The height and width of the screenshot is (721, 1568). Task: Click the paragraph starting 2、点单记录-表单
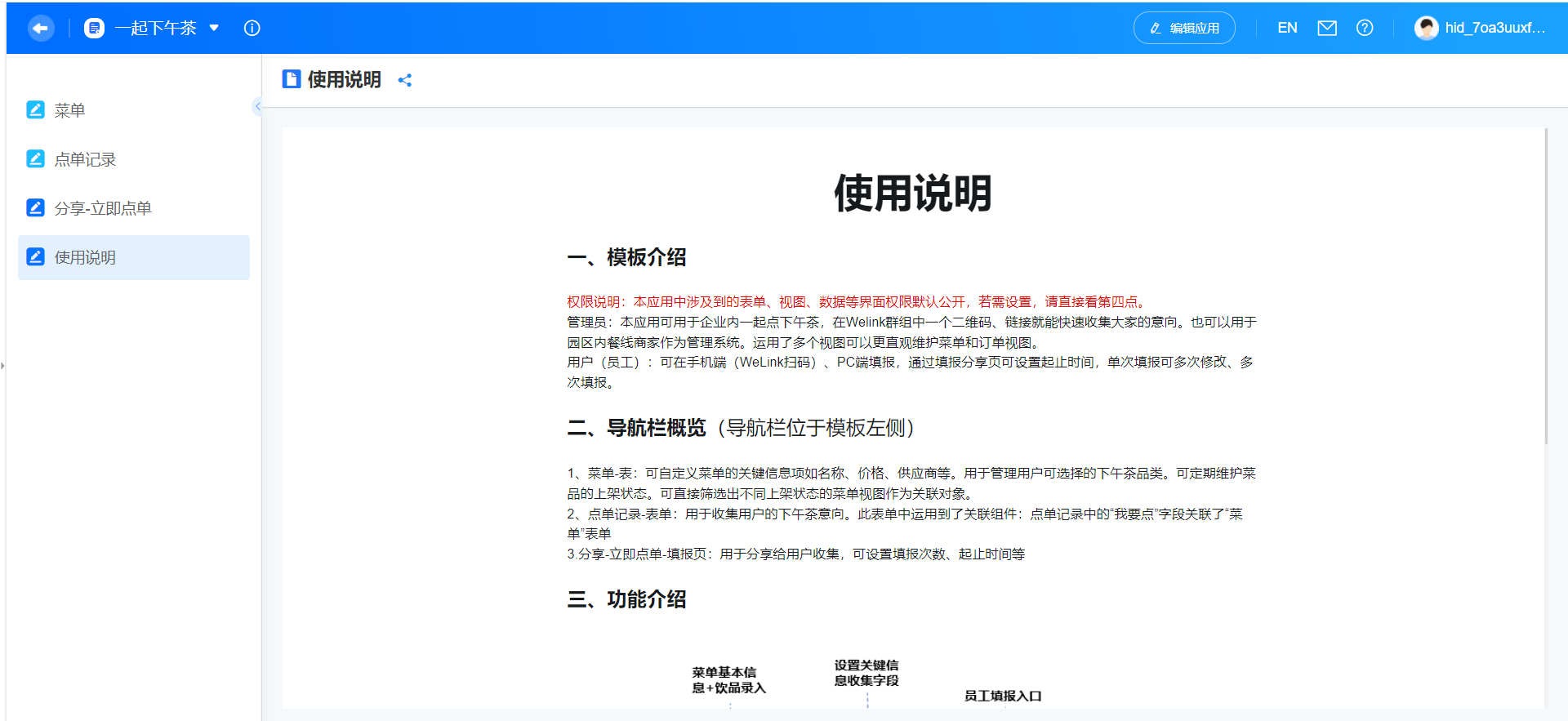(905, 523)
